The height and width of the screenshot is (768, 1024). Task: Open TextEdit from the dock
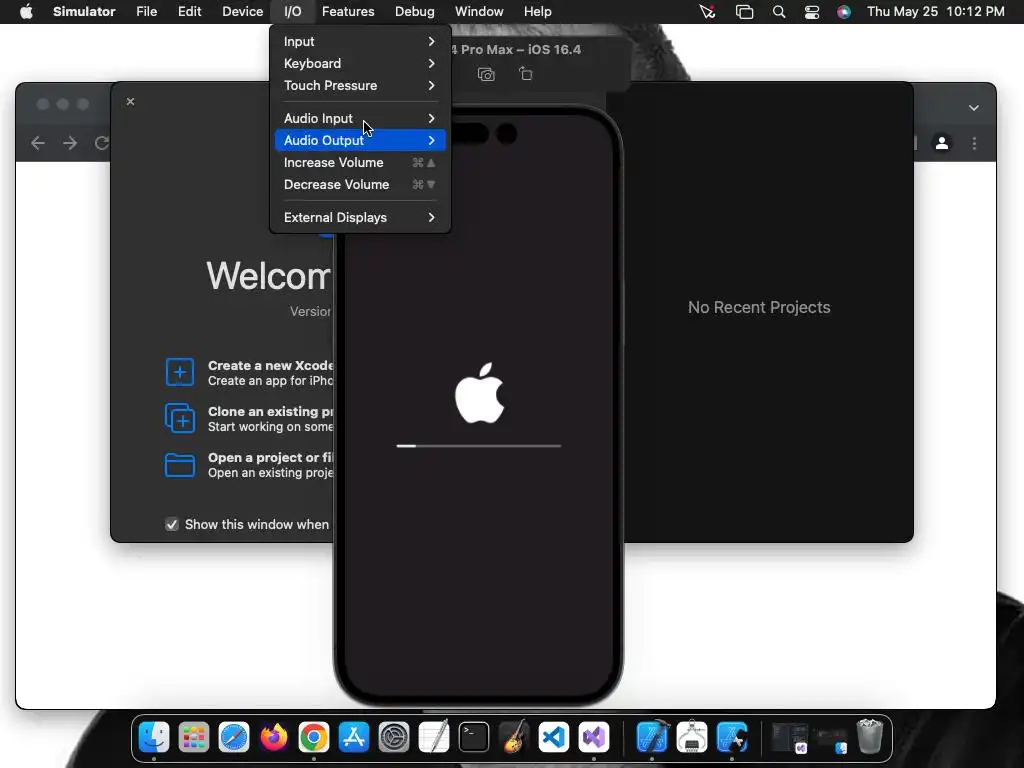point(434,737)
